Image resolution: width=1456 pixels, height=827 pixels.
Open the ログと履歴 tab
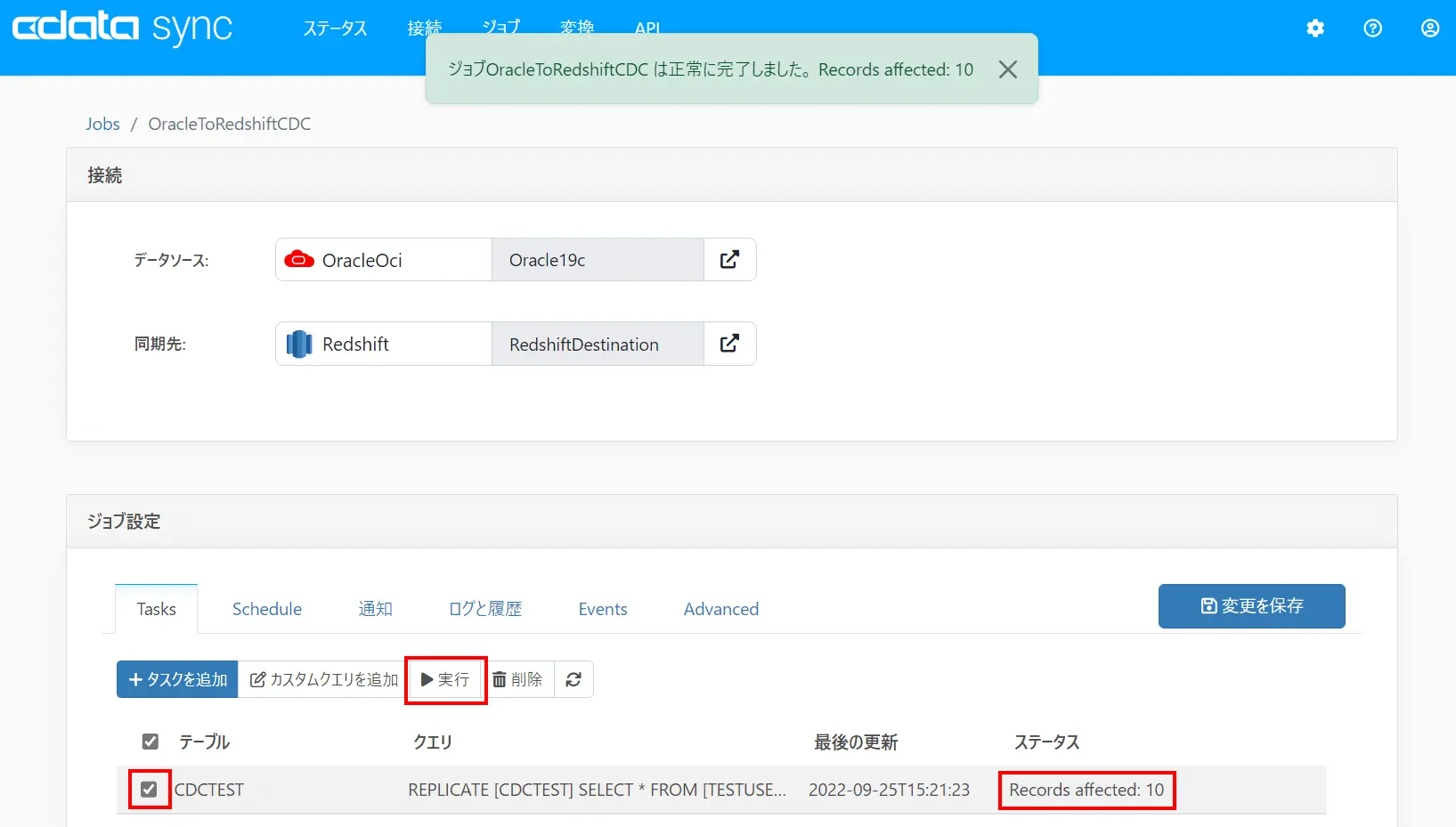485,609
